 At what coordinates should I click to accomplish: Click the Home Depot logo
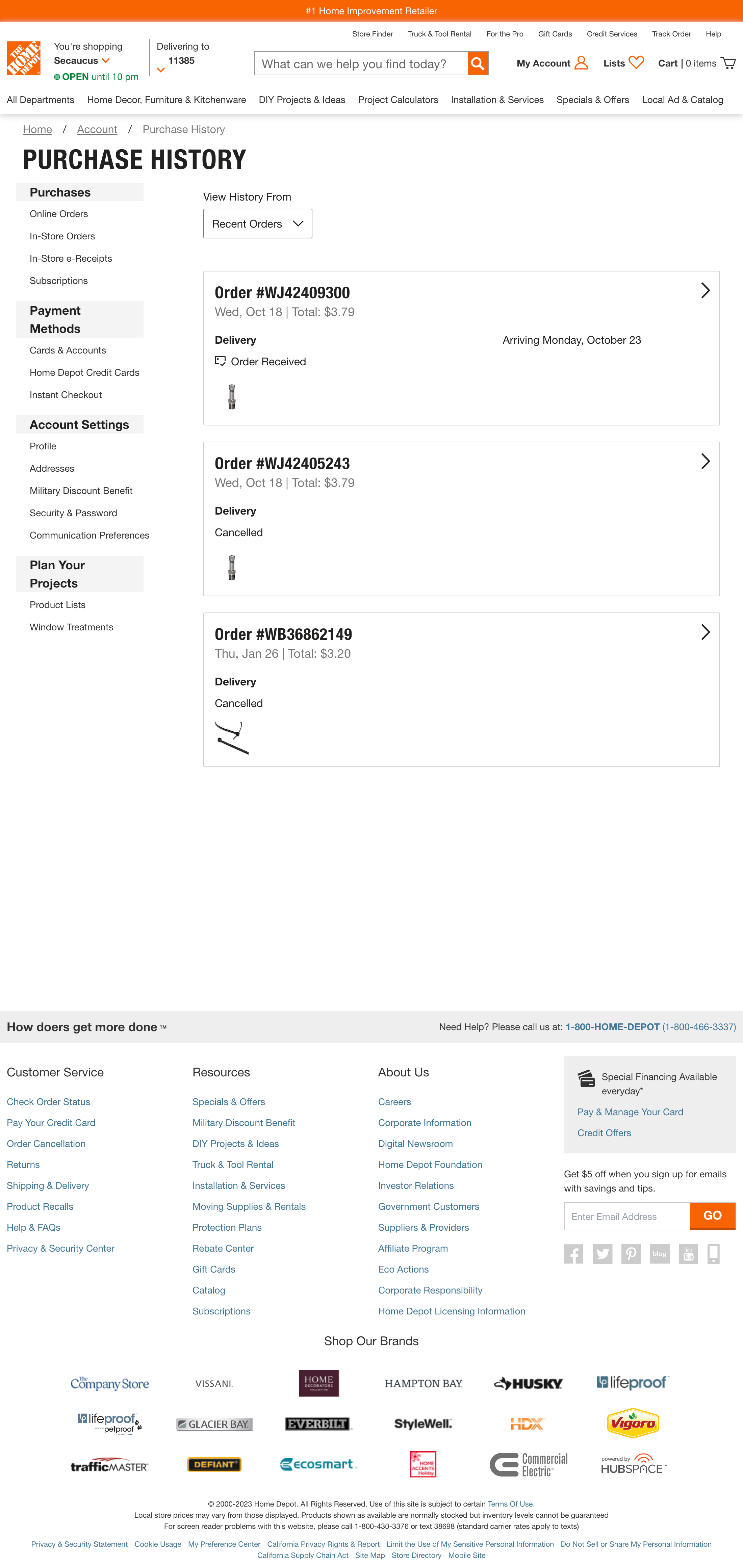(24, 58)
